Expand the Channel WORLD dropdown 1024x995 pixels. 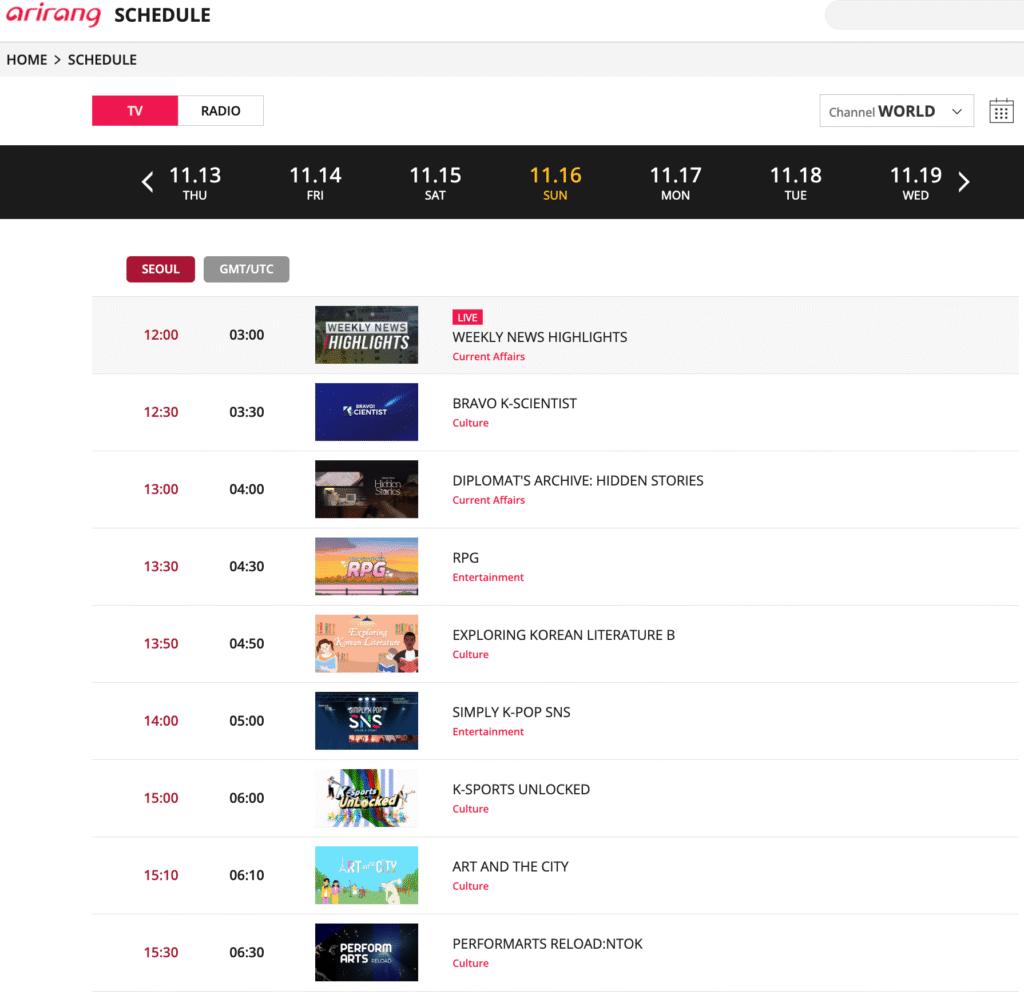[x=896, y=111]
